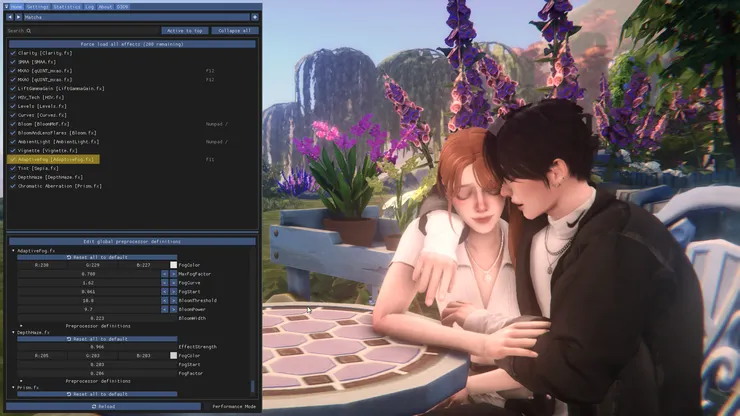Adjust BloomWidth slider at 0.223
This screenshot has width=740, height=416.
[x=97, y=318]
